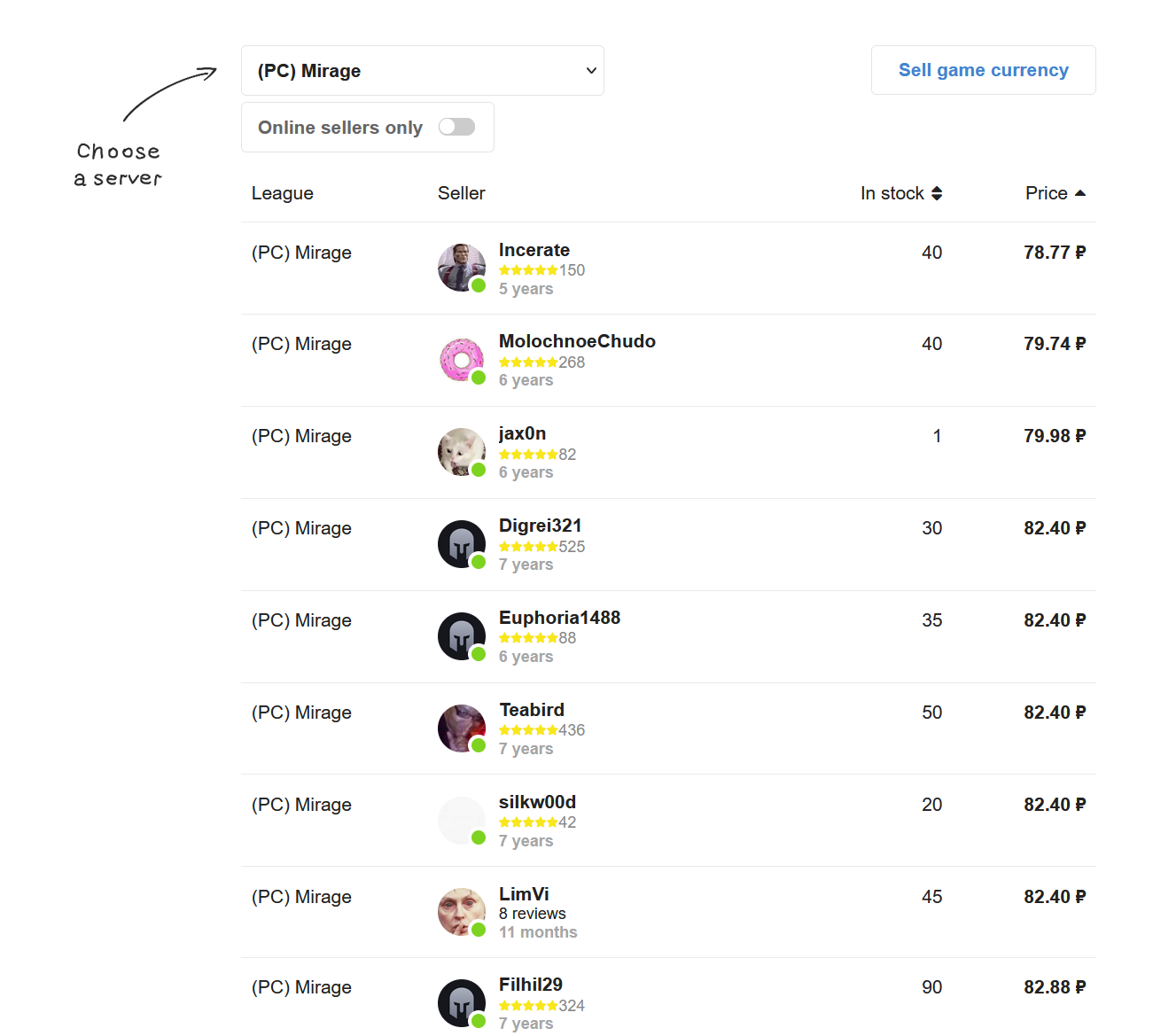
Task: Click Teabird's seller avatar
Action: coord(461,728)
